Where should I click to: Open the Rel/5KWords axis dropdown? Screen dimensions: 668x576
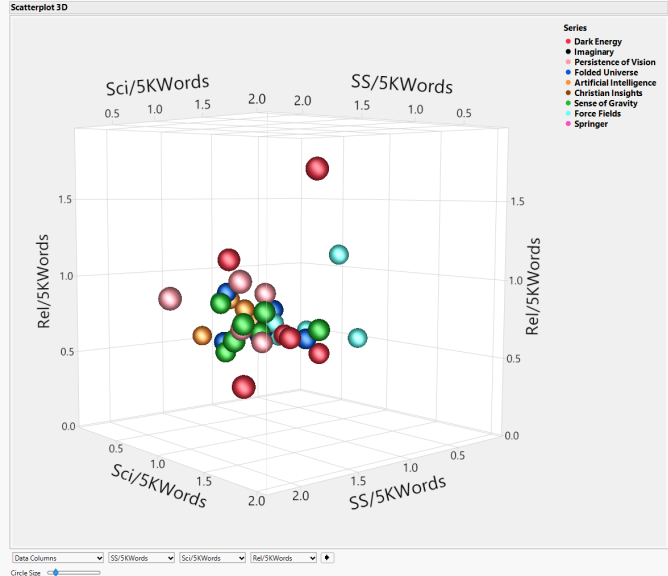[283, 557]
